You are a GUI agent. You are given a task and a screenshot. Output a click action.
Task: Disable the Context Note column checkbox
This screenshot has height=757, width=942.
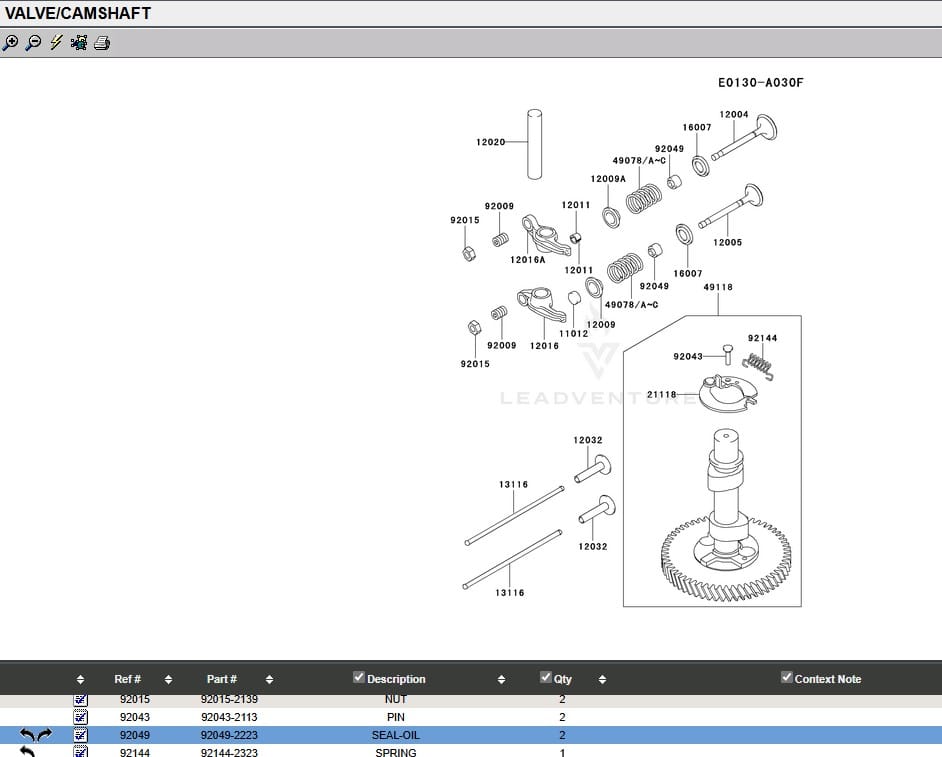click(787, 677)
